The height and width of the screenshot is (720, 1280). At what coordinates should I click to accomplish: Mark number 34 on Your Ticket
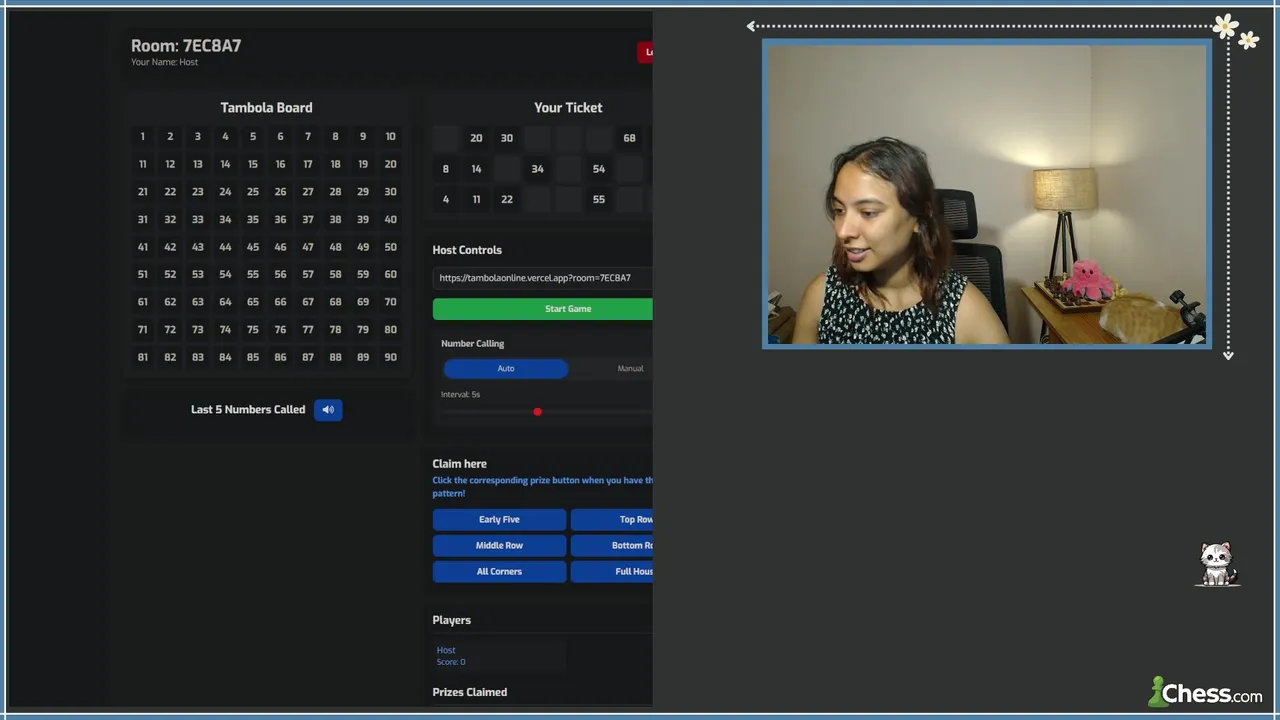(537, 169)
